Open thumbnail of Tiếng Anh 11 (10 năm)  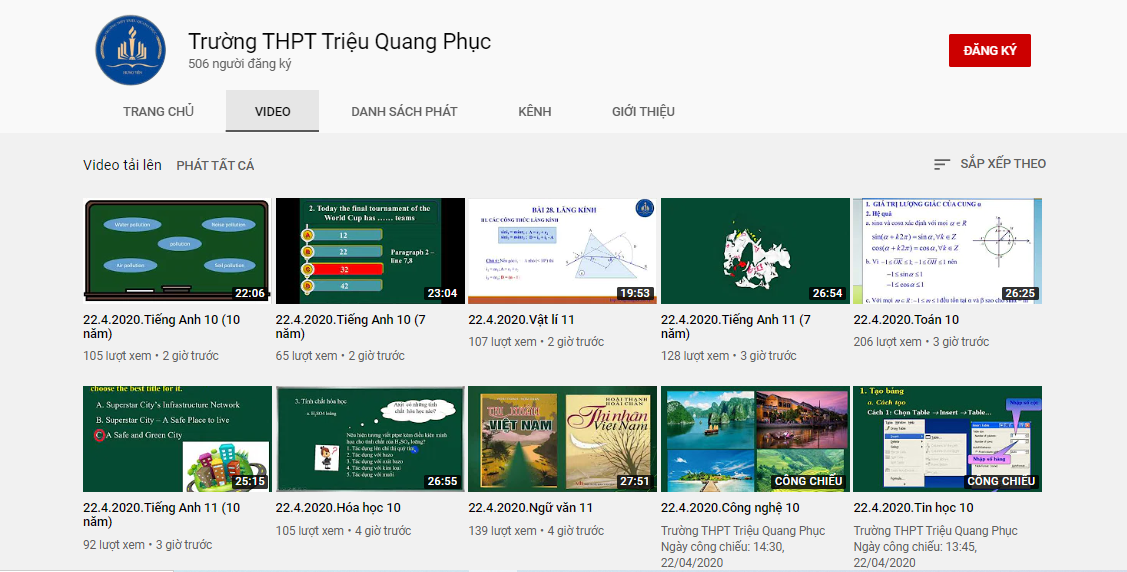(178, 439)
